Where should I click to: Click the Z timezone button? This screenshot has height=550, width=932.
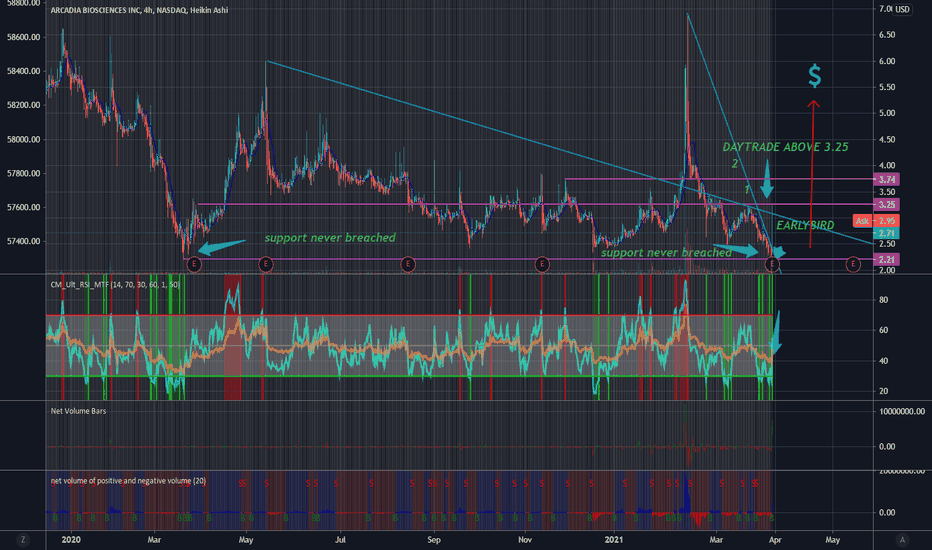23,540
